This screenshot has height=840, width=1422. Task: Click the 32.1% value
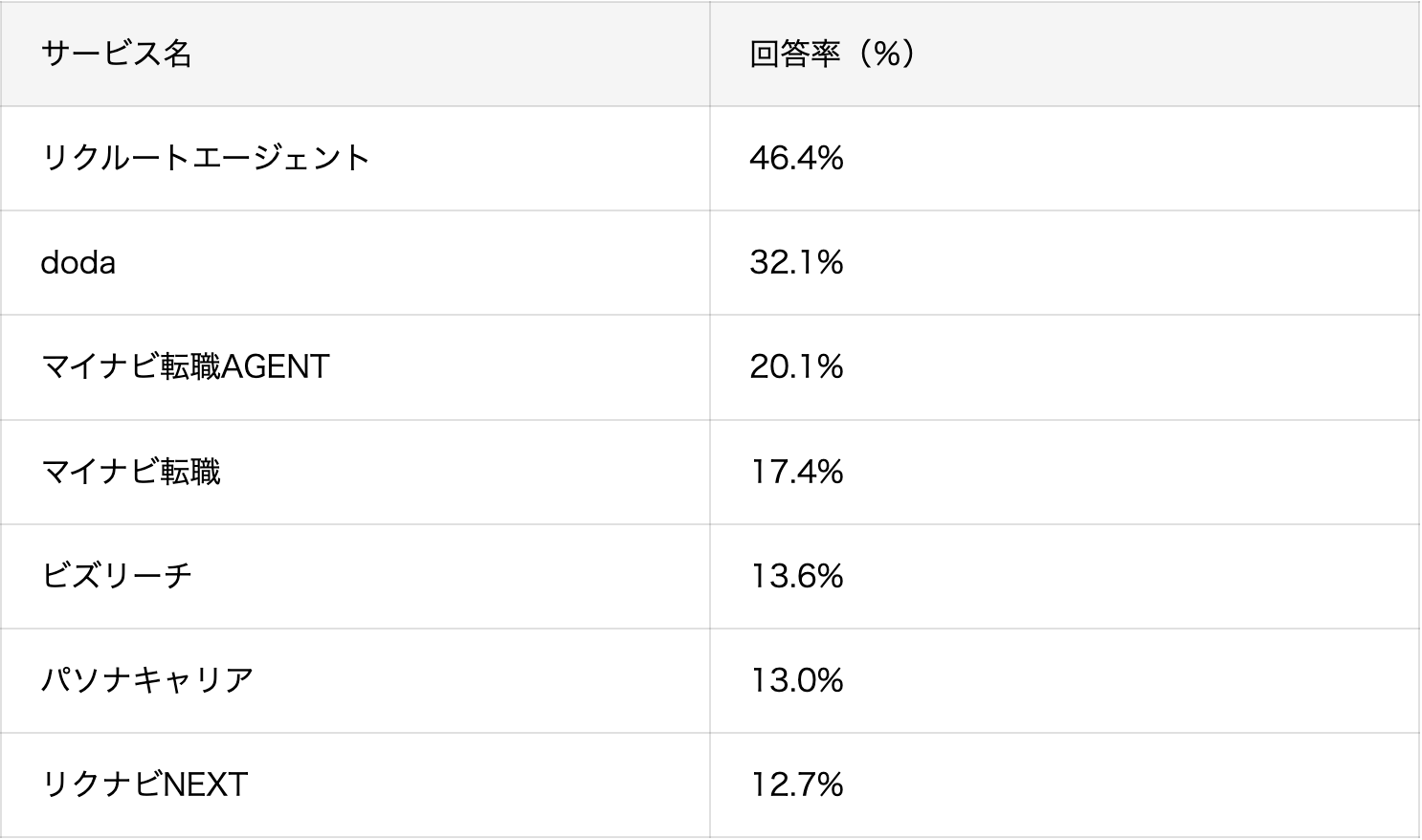796,262
